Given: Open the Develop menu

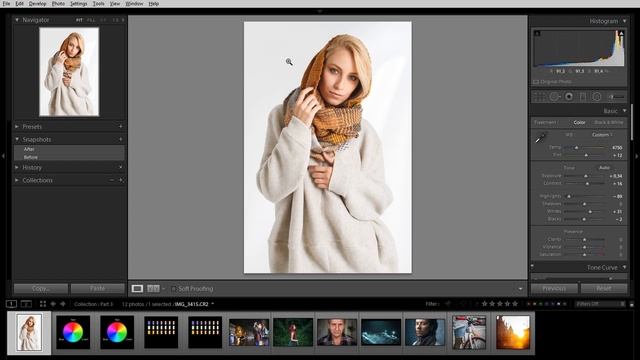Looking at the screenshot, I should click(x=37, y=3).
